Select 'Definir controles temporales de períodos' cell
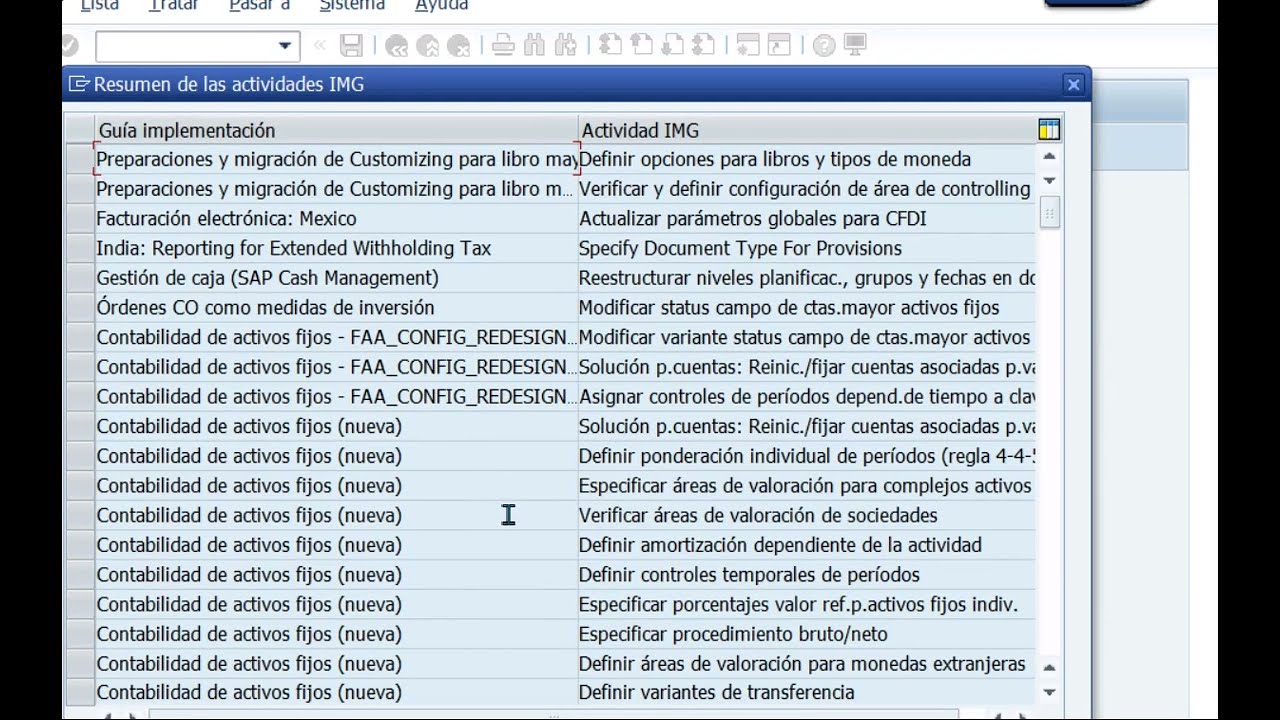 (x=806, y=574)
